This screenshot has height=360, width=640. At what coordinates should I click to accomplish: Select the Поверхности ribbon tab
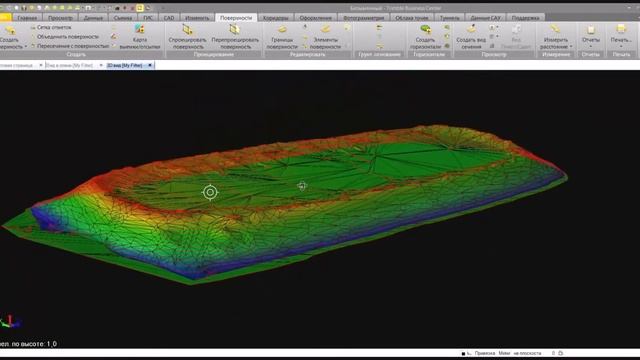click(x=236, y=18)
